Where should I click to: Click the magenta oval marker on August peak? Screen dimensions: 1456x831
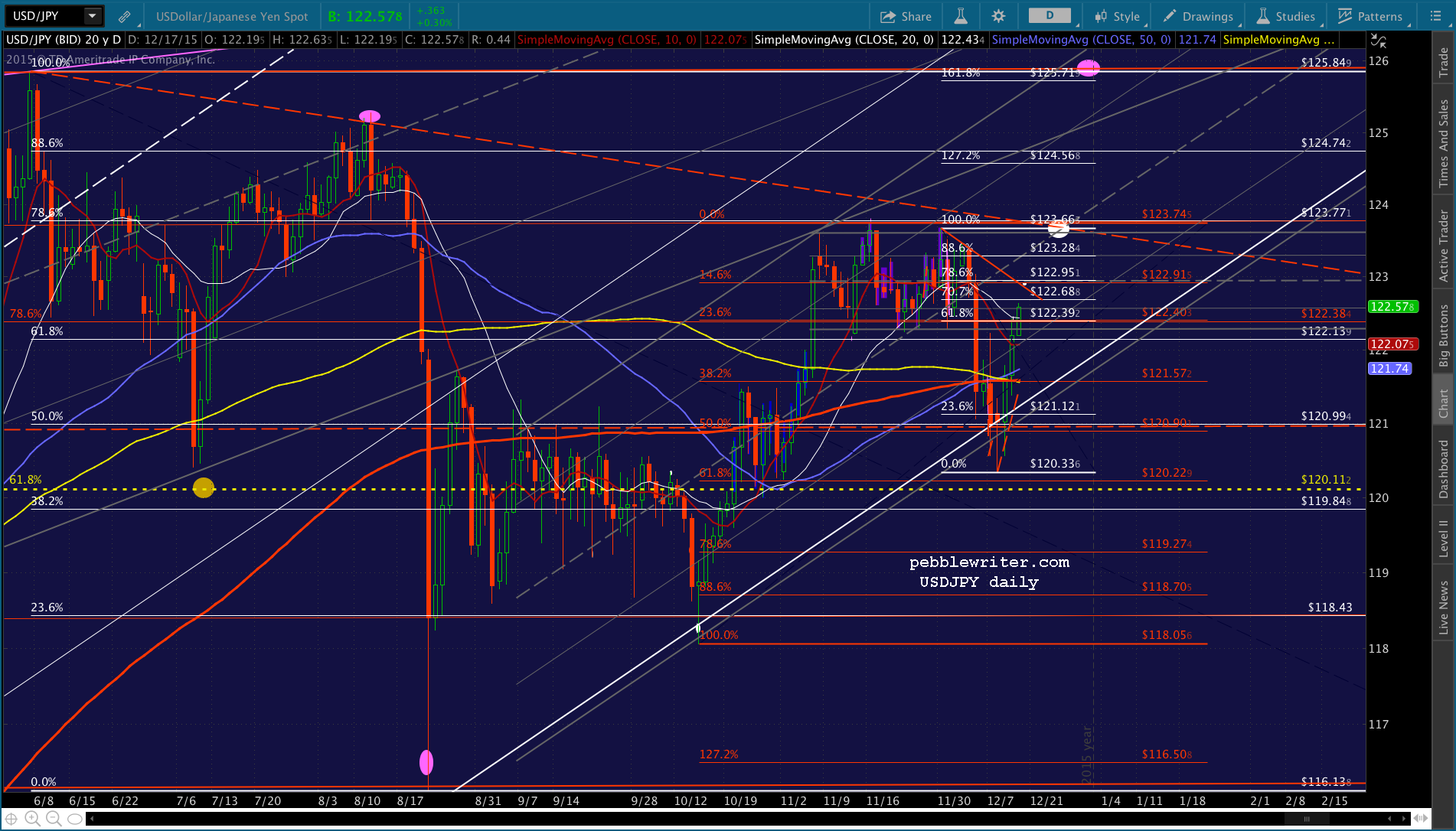(370, 116)
